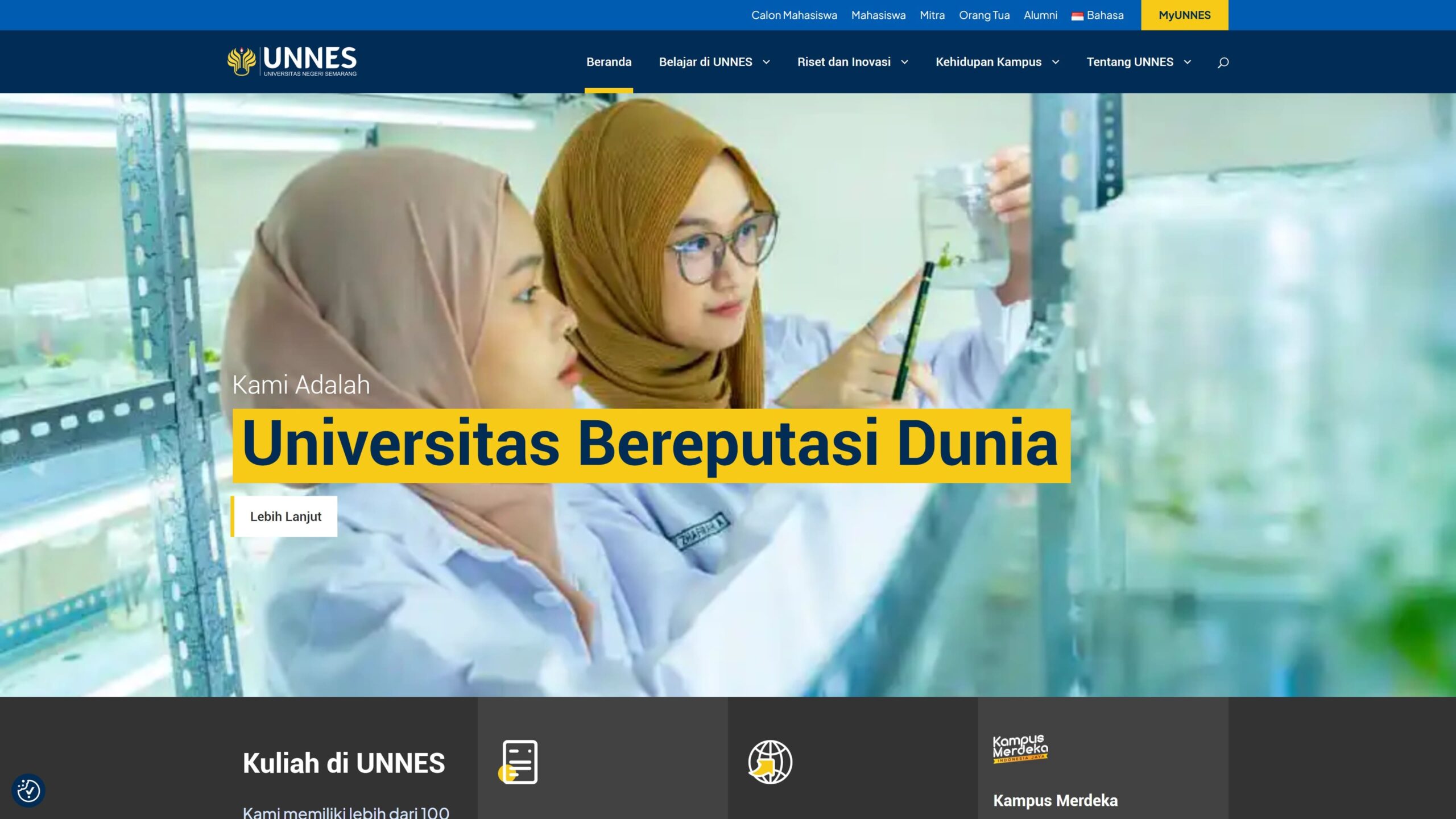Click the Universitas Bereputasi Dunia banner text
Screen dimensions: 1456x819
[x=651, y=446]
